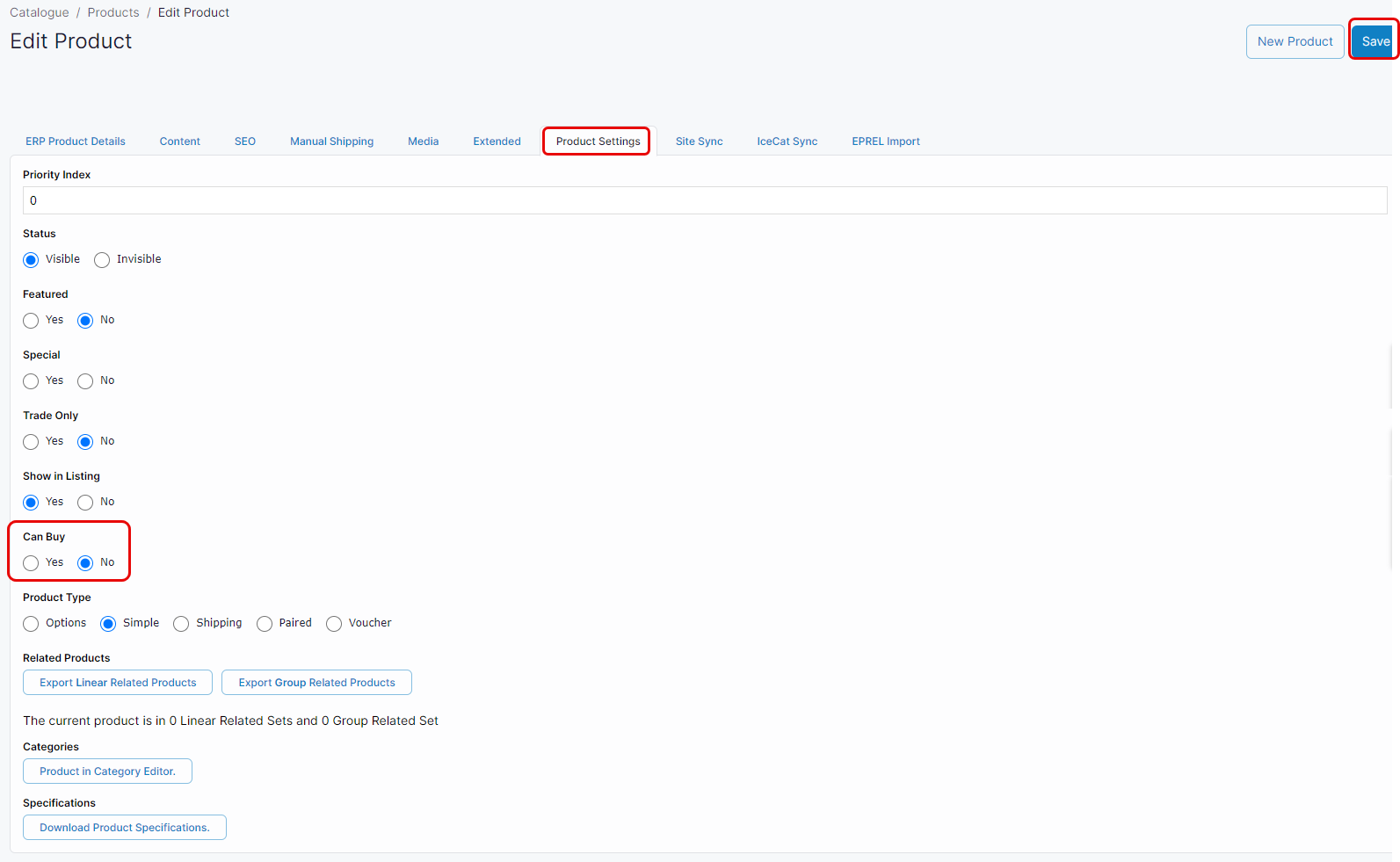Open the ERP Product Details tab
Image resolution: width=1400 pixels, height=862 pixels.
coord(76,141)
